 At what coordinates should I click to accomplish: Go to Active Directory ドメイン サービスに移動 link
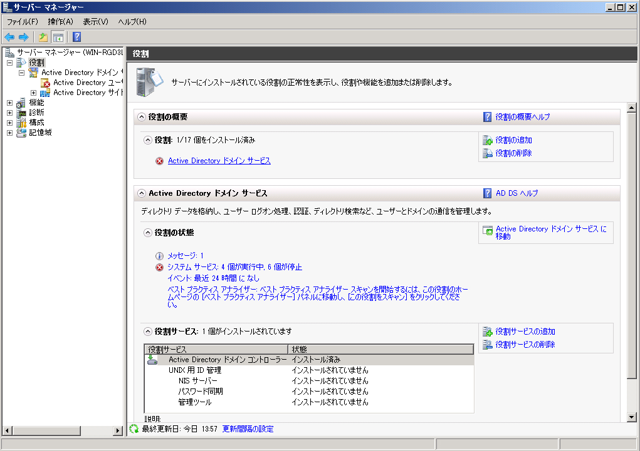[x=551, y=233]
